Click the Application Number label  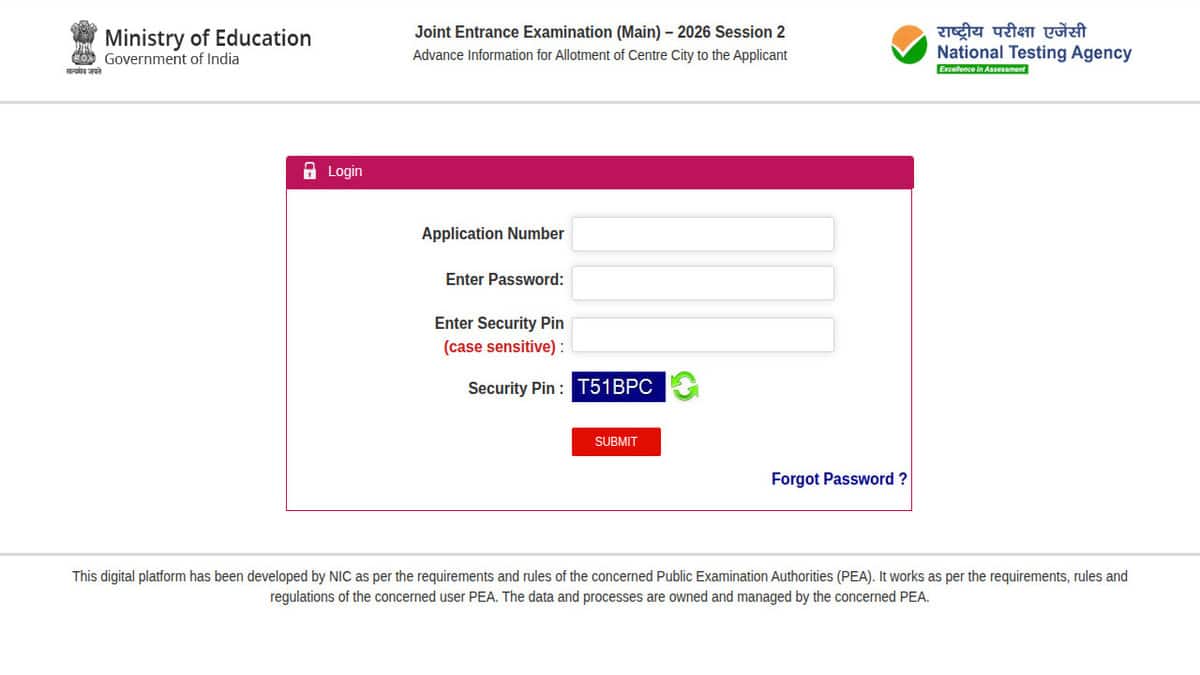pos(492,234)
